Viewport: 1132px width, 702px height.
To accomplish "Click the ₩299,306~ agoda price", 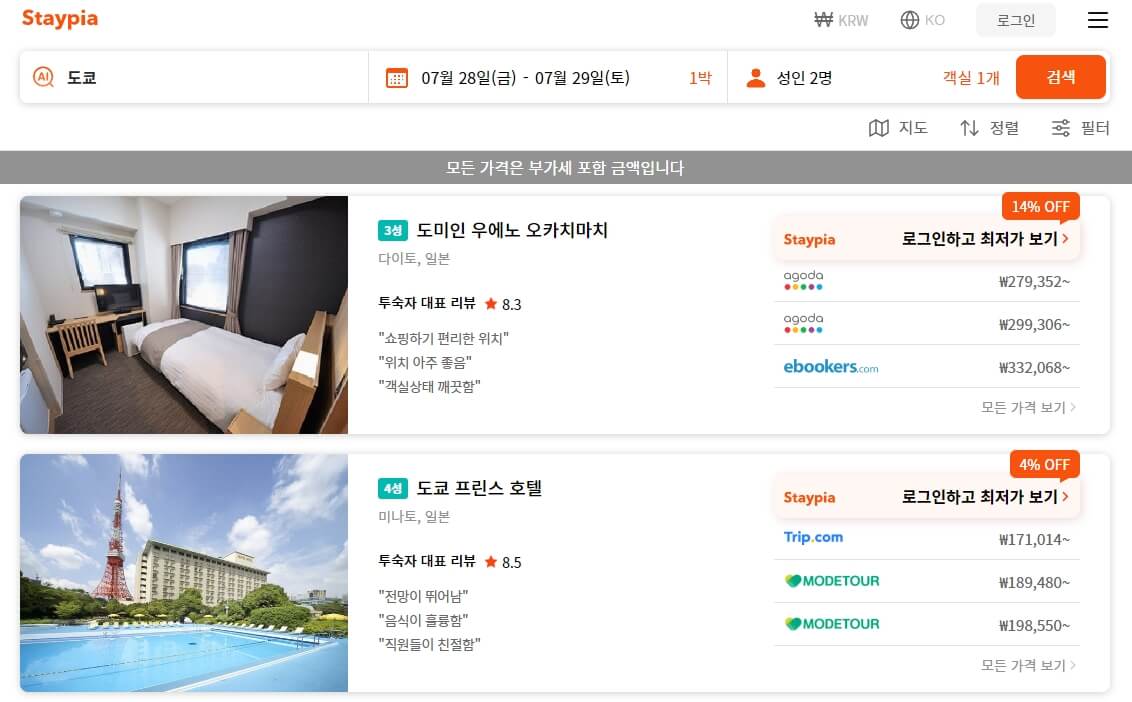I will coord(1034,324).
